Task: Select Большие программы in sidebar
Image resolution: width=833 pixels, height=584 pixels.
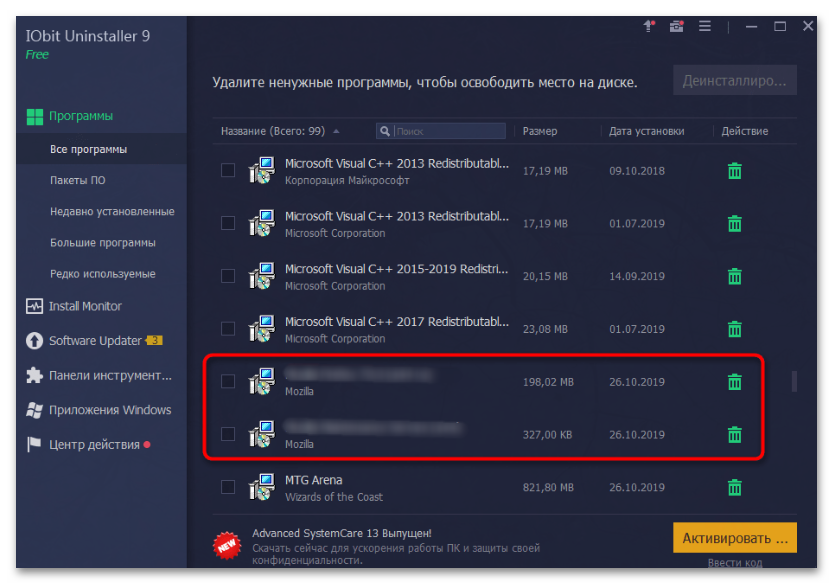Action: click(102, 242)
